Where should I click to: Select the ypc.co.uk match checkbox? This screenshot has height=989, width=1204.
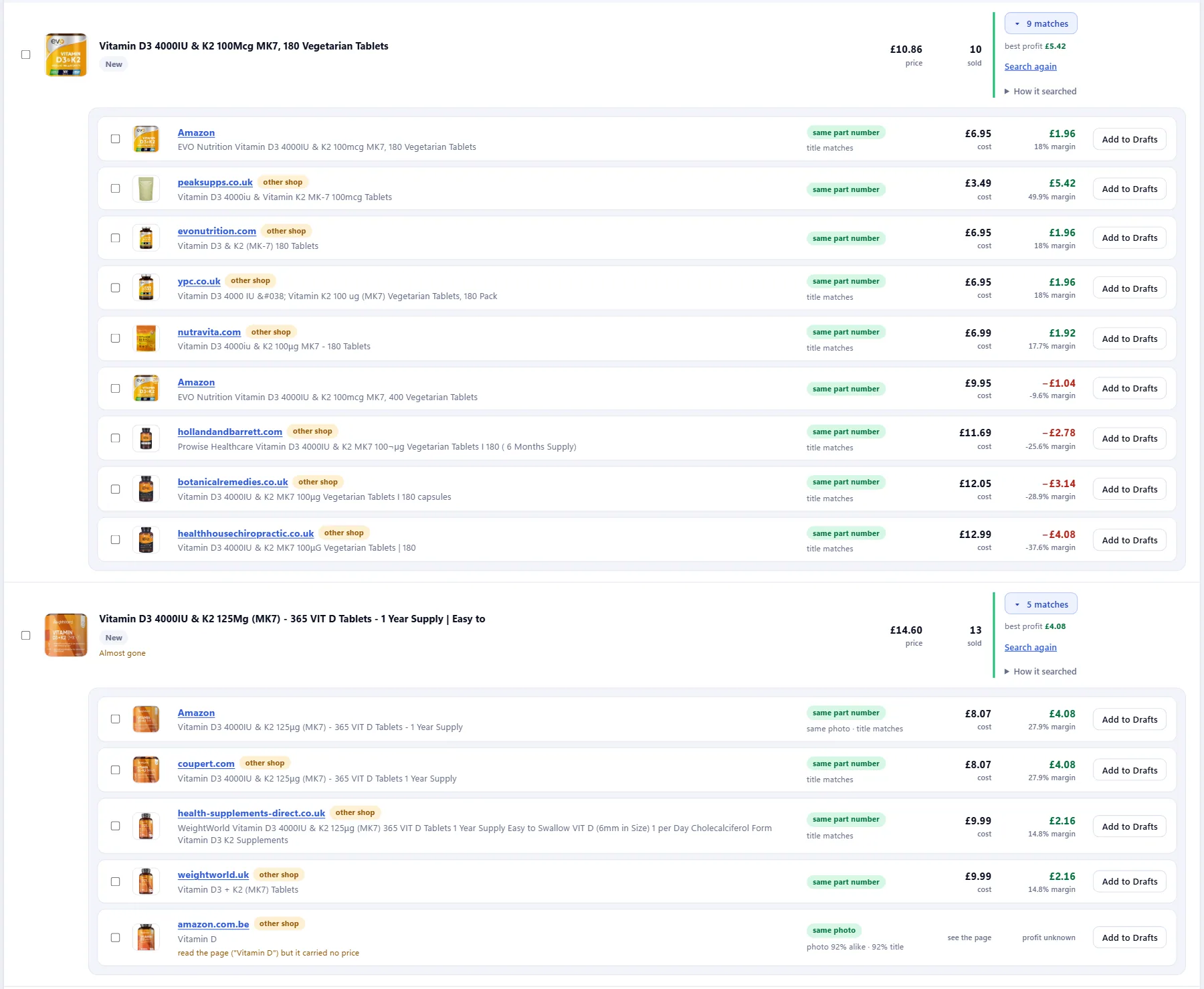(116, 288)
